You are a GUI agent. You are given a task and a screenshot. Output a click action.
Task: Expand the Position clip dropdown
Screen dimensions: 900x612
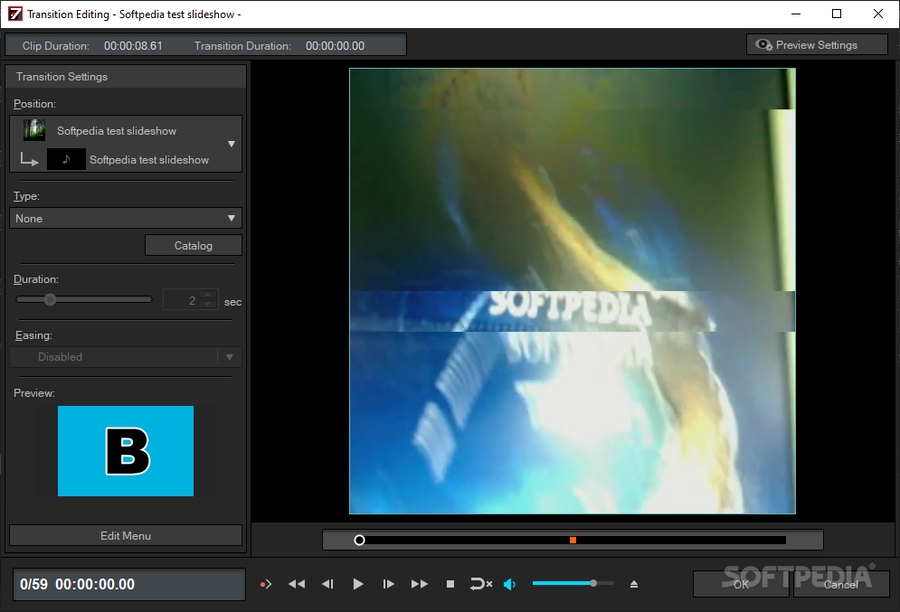point(231,144)
